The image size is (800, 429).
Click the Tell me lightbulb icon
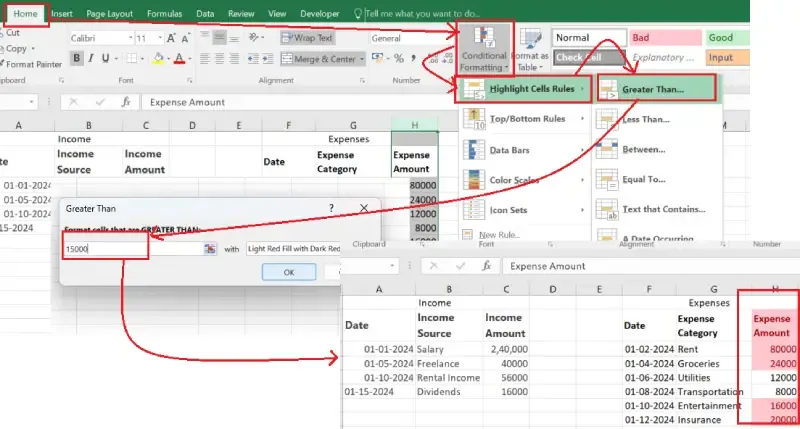tap(358, 13)
